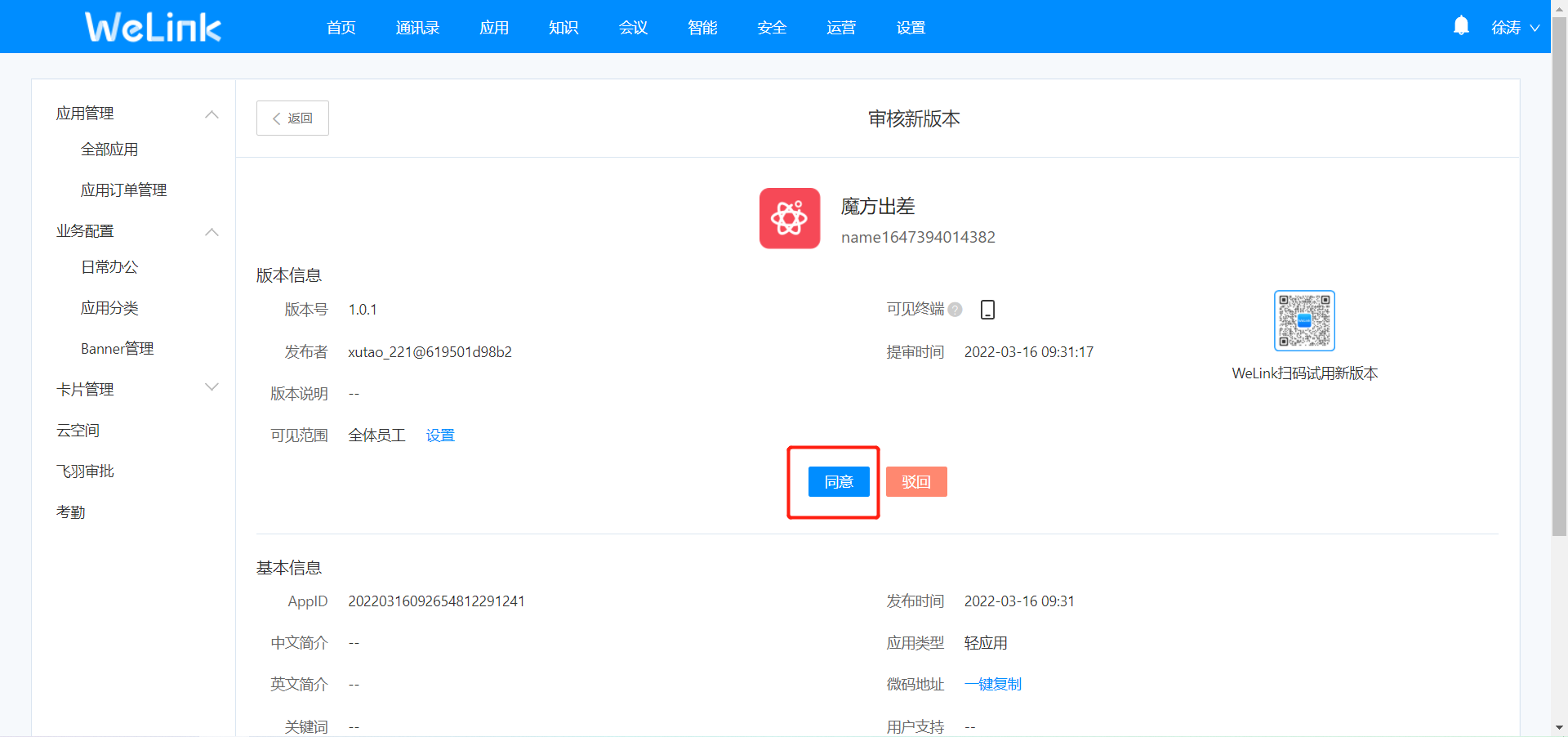This screenshot has height=737, width=1568.
Task: Open the 设置 link beside 可见范围 全体员工
Action: (x=439, y=435)
